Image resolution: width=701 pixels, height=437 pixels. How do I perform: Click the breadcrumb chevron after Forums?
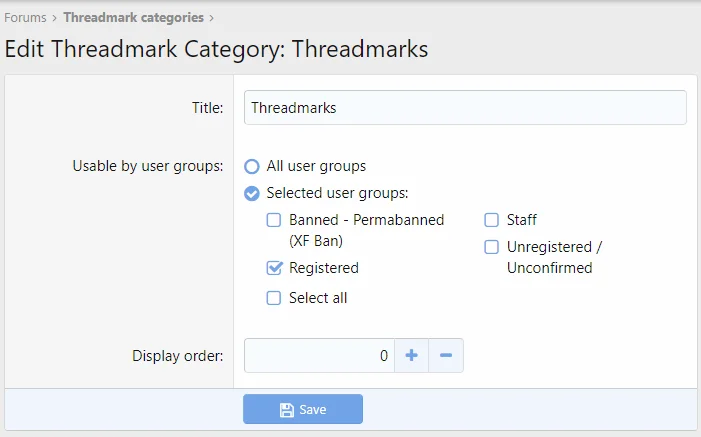(55, 18)
